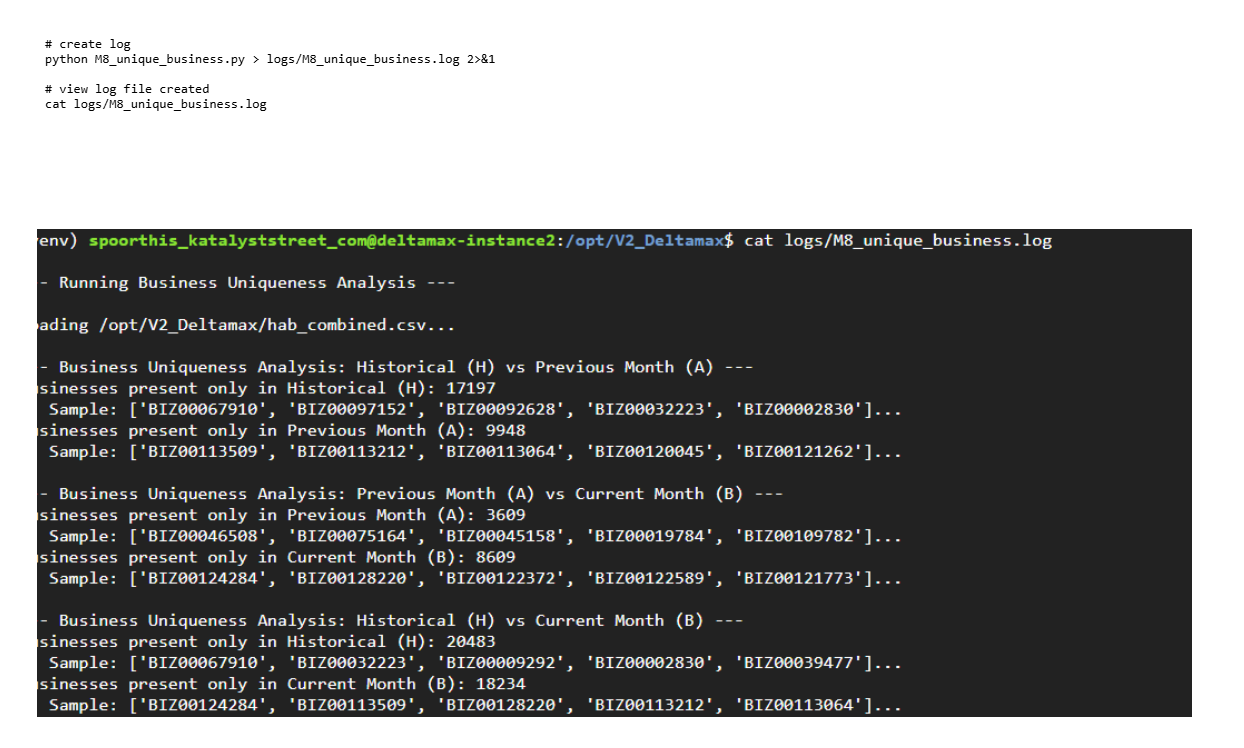The width and height of the screenshot is (1244, 748).
Task: Click the count 17197 in terminal output
Action: point(470,388)
